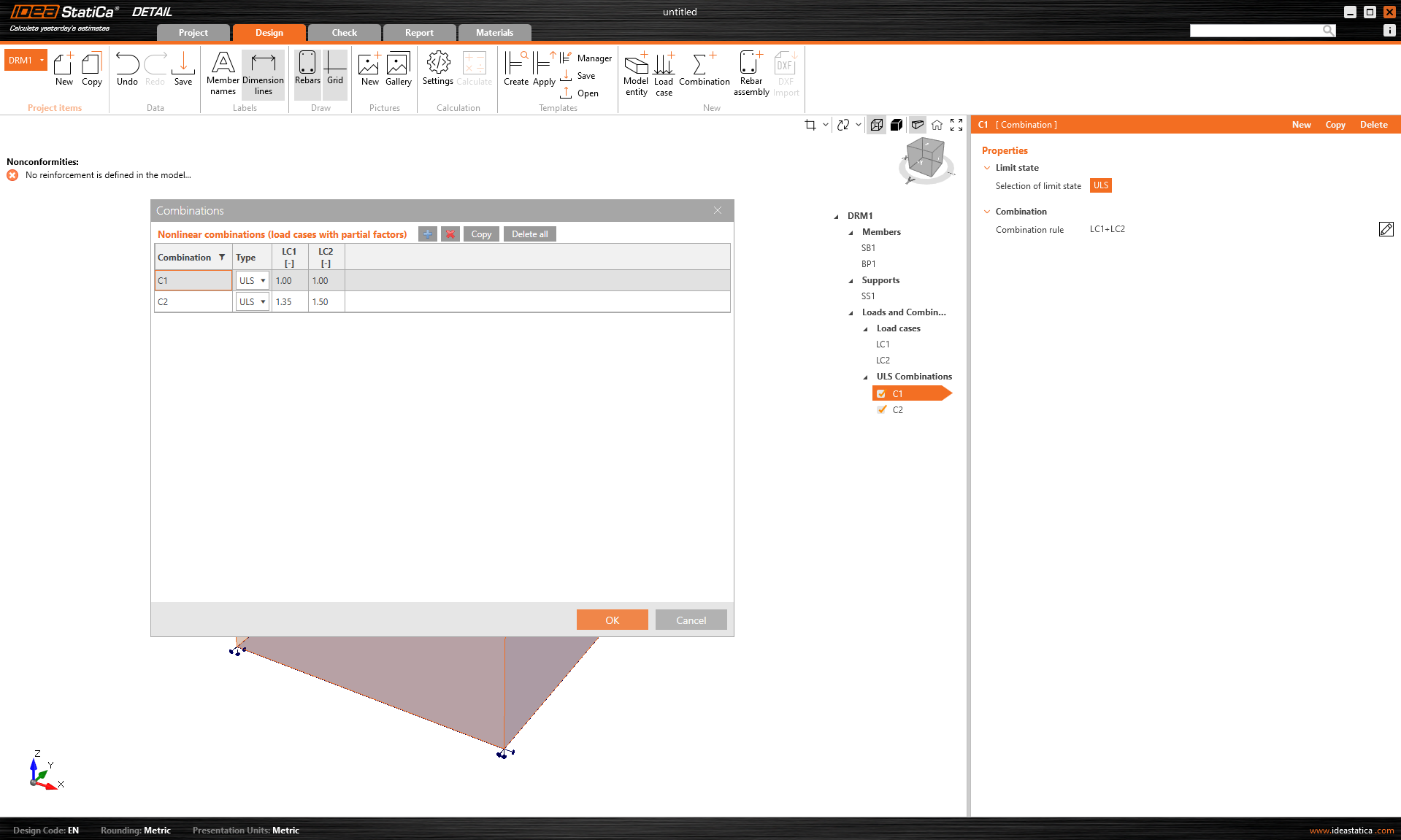Click Save template icon
Screen dimensions: 1401x840
566,75
